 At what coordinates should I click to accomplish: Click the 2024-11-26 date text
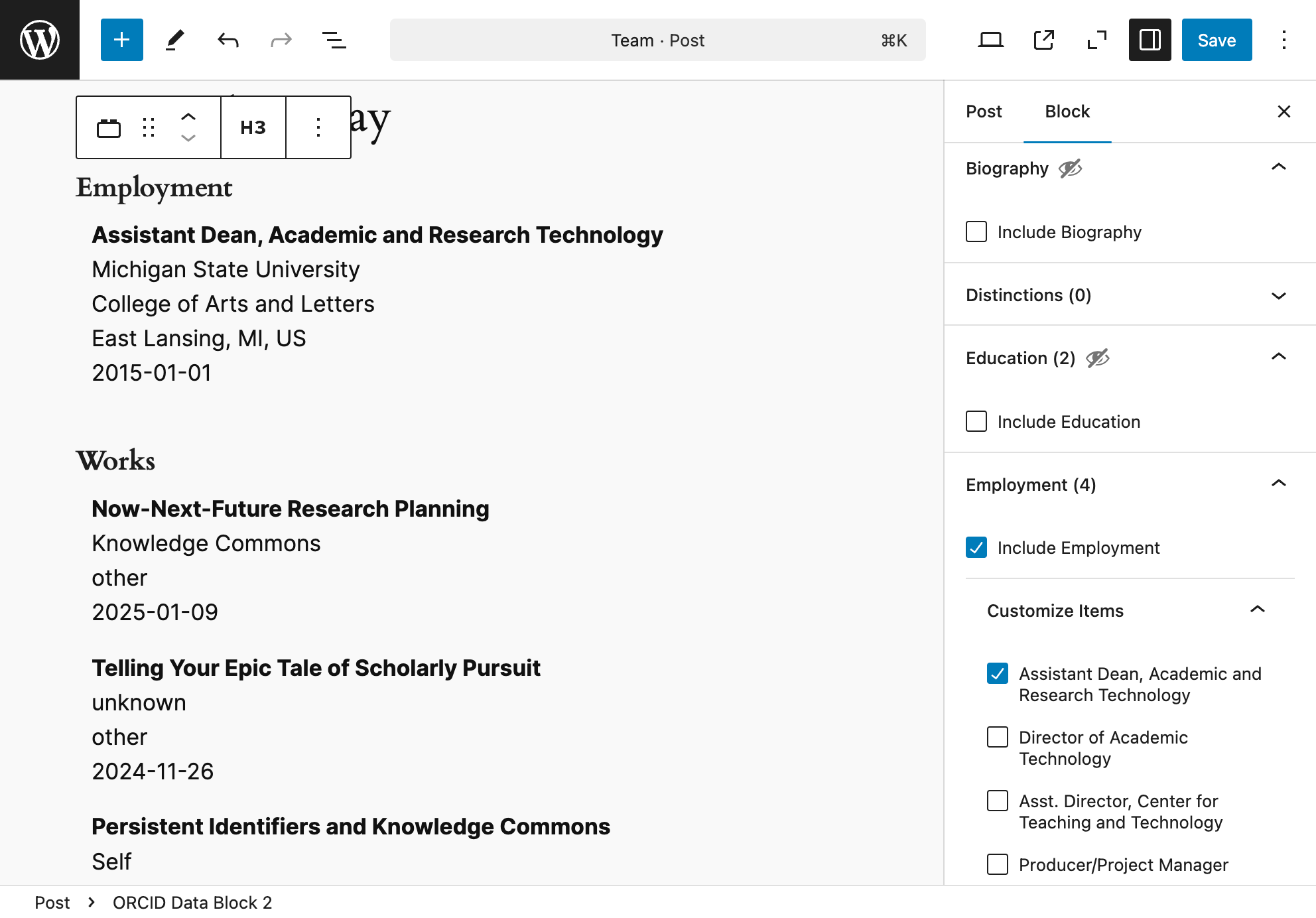[x=153, y=771]
